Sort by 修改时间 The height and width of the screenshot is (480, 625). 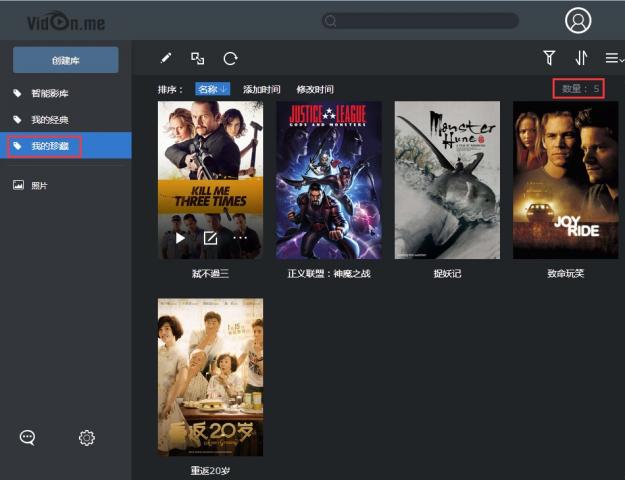pyautogui.click(x=315, y=89)
